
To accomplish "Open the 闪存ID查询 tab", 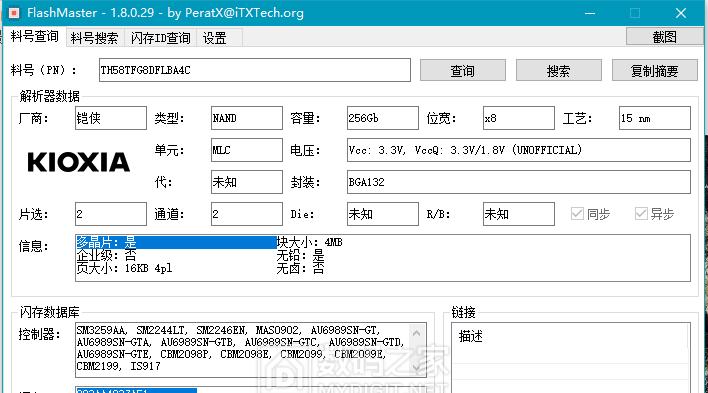I will coord(160,38).
